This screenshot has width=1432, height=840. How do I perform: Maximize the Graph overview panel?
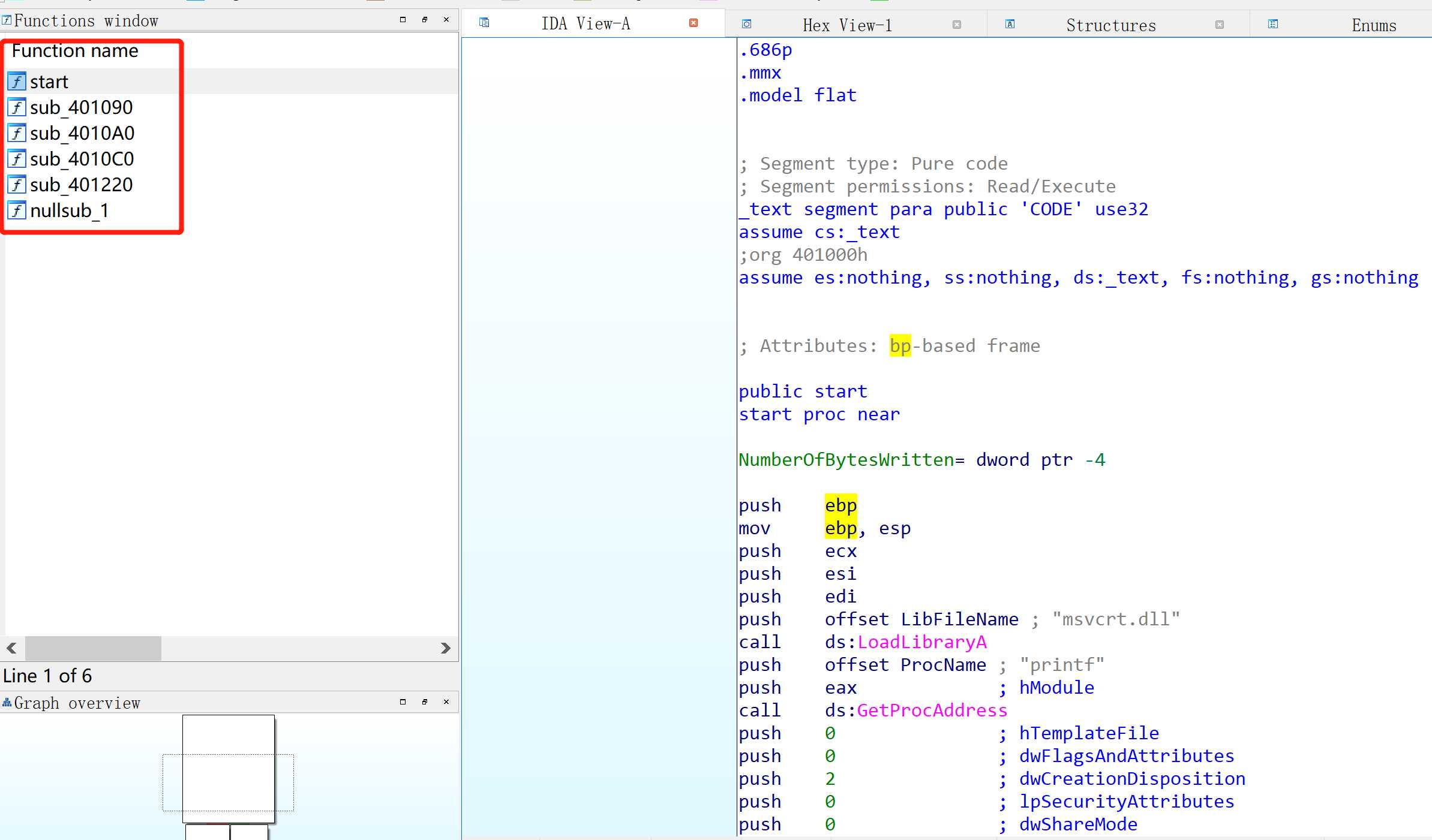(x=403, y=701)
